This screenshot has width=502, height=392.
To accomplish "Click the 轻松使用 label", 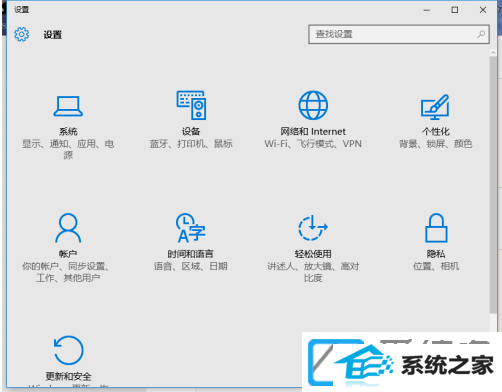I will pos(313,254).
